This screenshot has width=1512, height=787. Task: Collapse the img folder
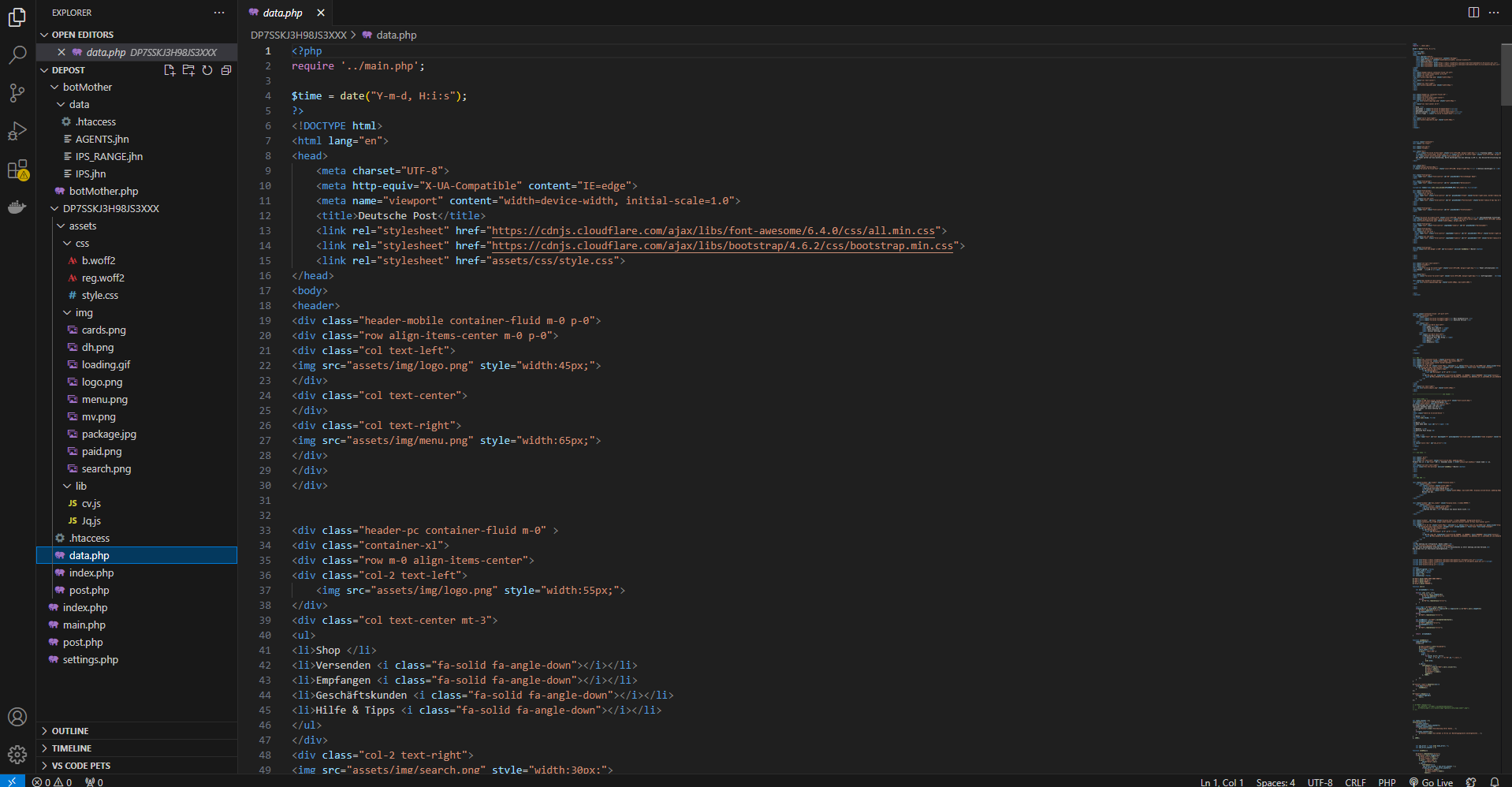[x=84, y=312]
